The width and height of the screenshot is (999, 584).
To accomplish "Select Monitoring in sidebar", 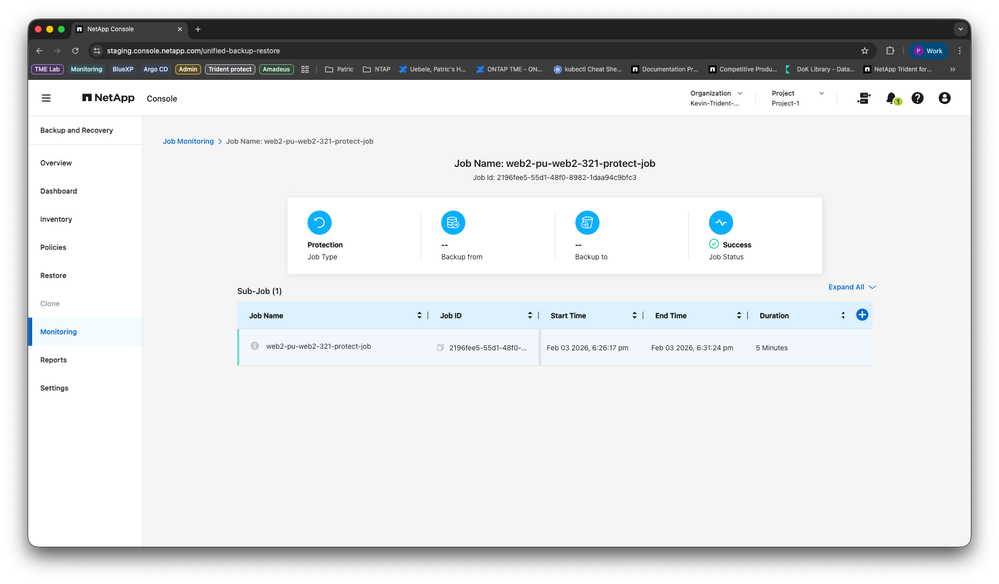I will (x=59, y=332).
